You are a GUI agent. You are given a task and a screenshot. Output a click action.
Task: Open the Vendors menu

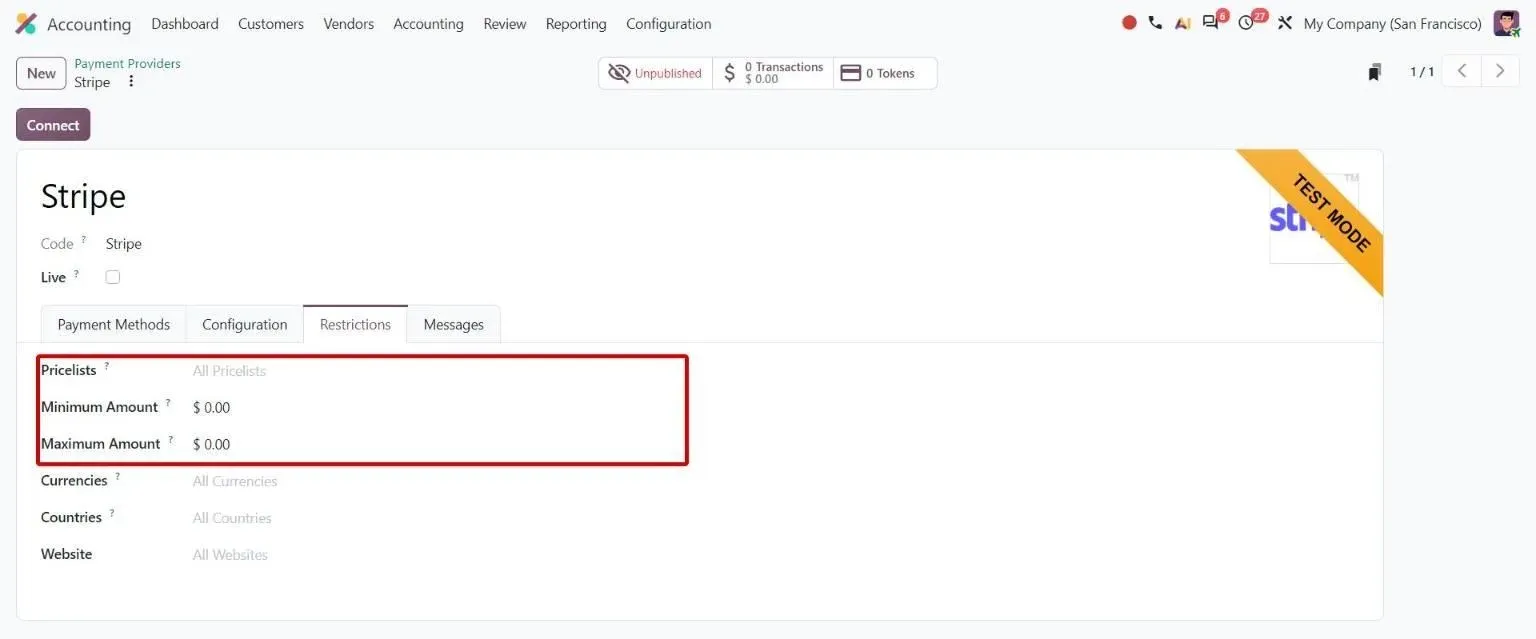point(349,24)
